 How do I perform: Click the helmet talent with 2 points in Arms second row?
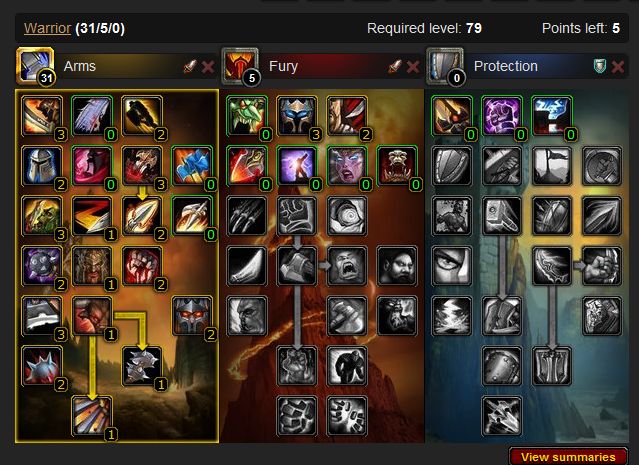pos(42,166)
